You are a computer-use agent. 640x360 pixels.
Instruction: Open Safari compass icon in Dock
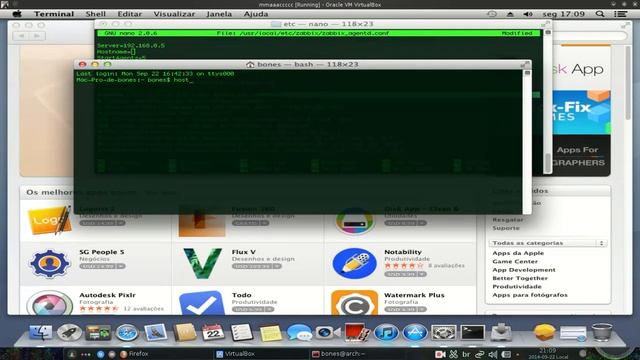[x=127, y=333]
